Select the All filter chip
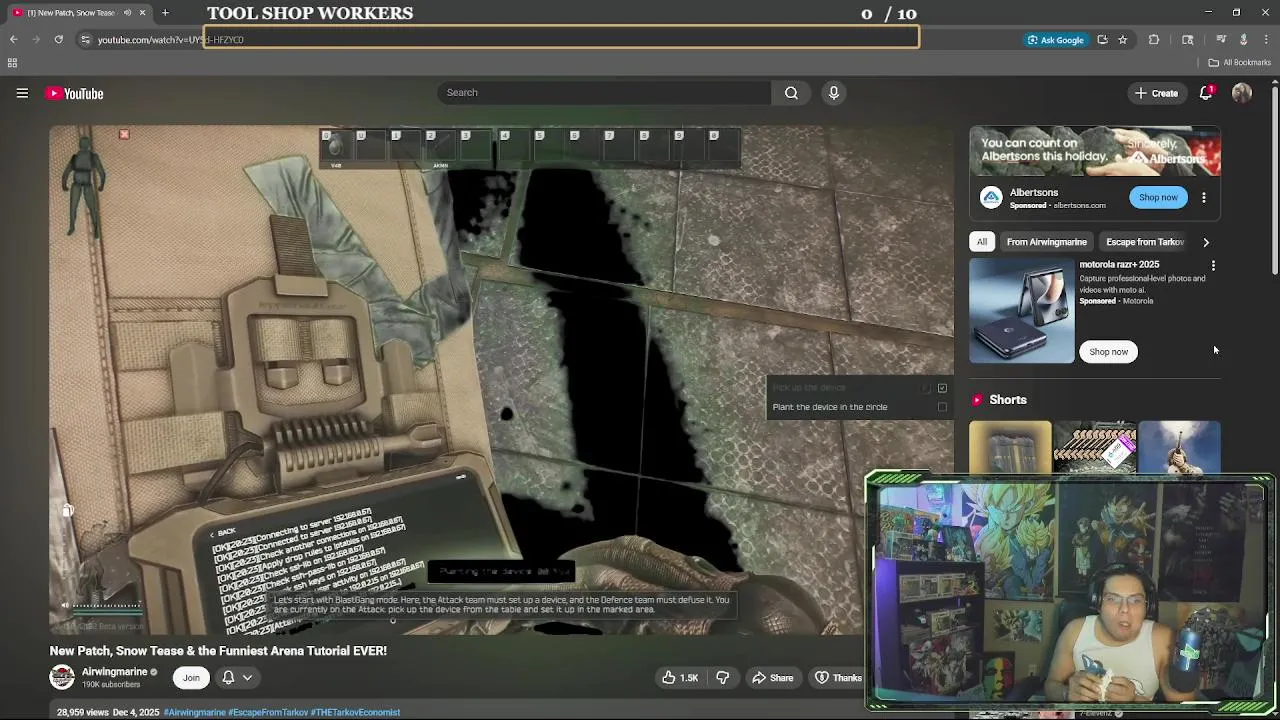1280x720 pixels. point(982,242)
